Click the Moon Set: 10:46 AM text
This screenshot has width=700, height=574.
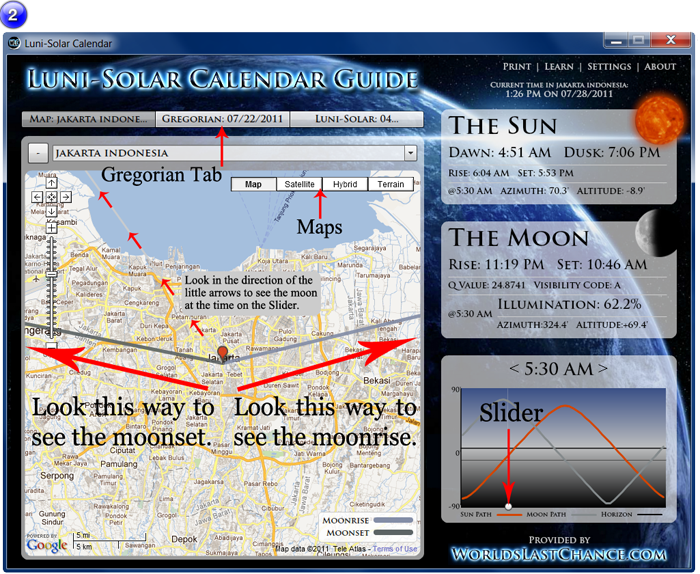[602, 264]
